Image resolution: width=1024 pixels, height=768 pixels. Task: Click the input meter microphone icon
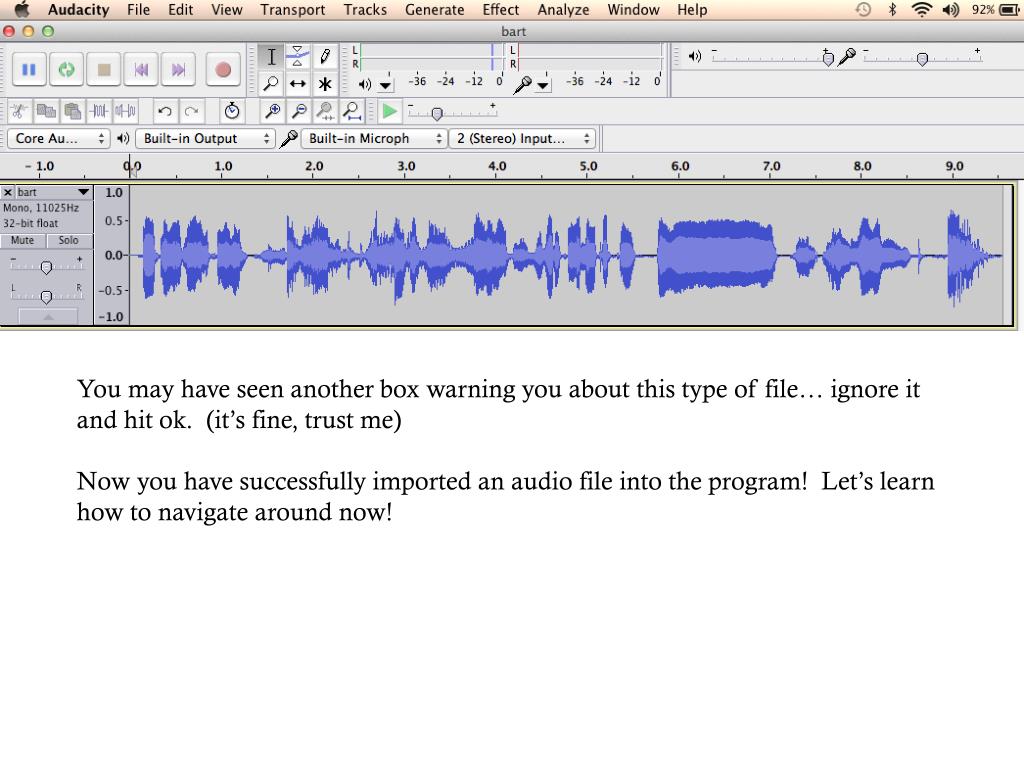522,84
